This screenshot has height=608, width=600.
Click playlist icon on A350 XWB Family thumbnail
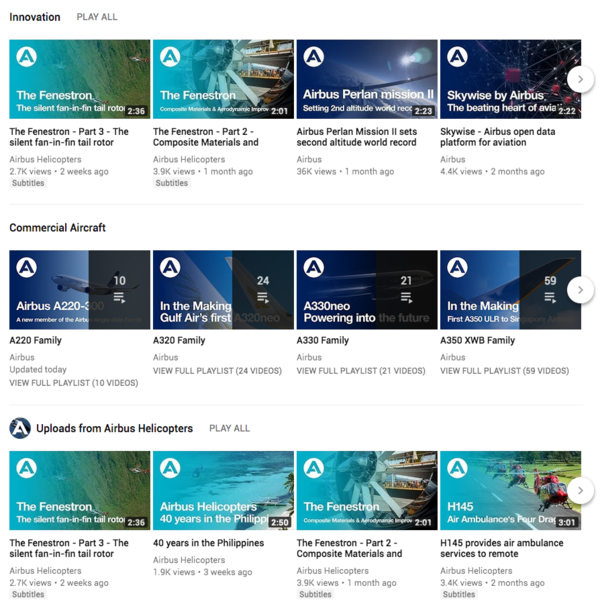(550, 298)
